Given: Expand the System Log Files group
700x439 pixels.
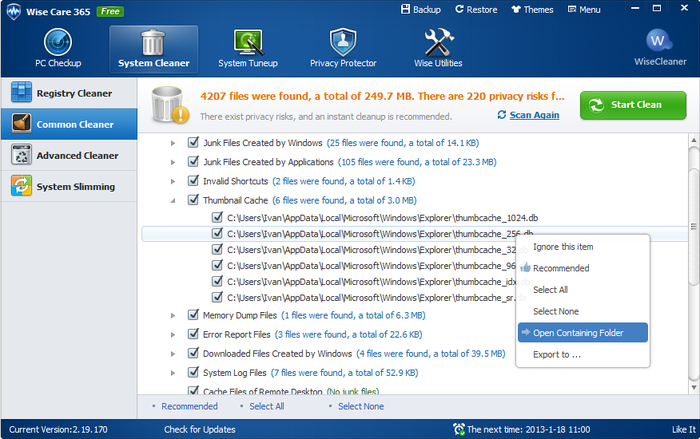Looking at the screenshot, I should point(173,373).
